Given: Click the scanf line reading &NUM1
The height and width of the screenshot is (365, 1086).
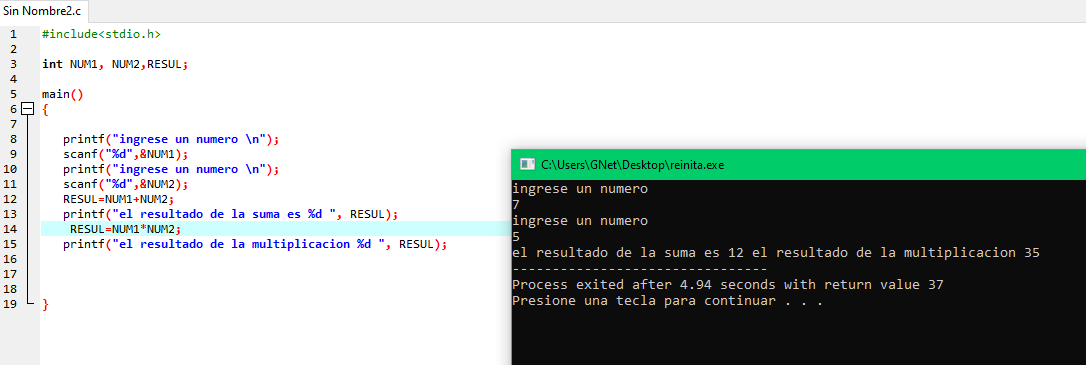Looking at the screenshot, I should coord(125,154).
